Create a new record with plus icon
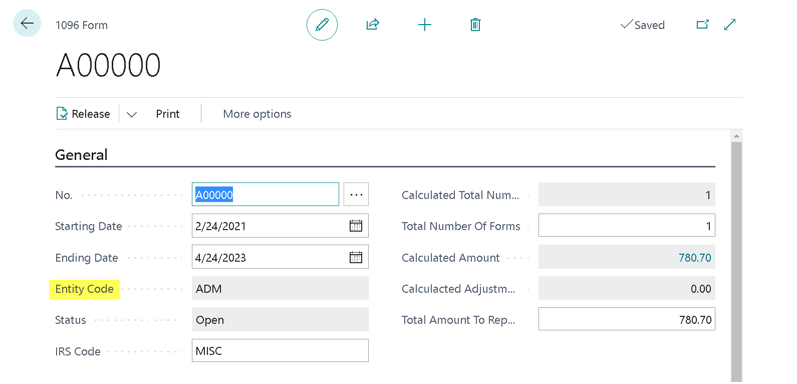This screenshot has height=384, width=797. click(x=424, y=24)
